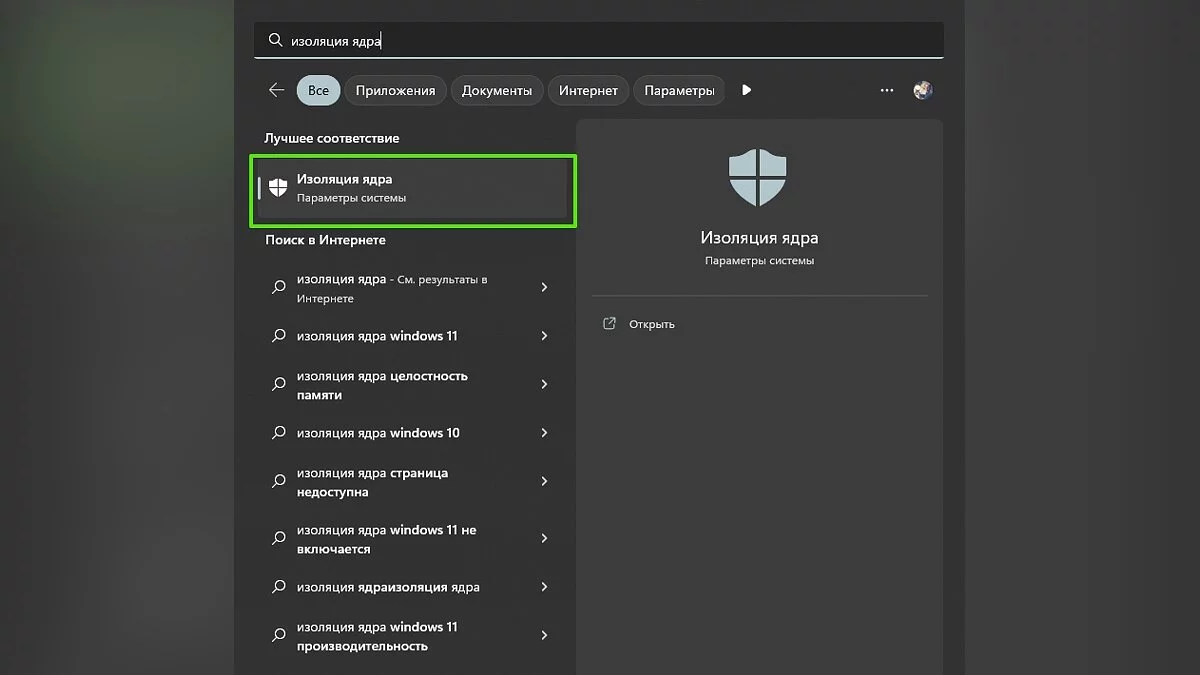1200x675 pixels.
Task: Click the search magnifier icon in search box
Action: coord(275,41)
